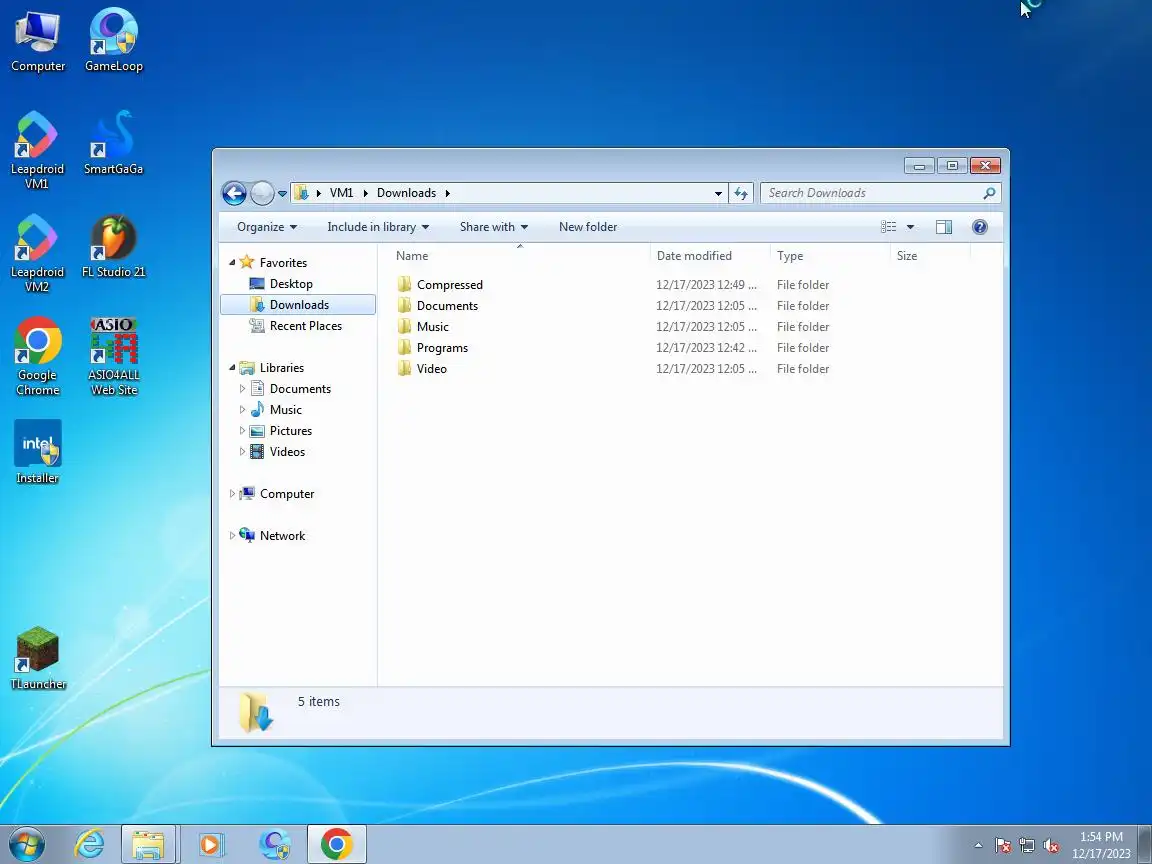Select Videos library in navigation pane
The height and width of the screenshot is (864, 1152).
click(287, 452)
